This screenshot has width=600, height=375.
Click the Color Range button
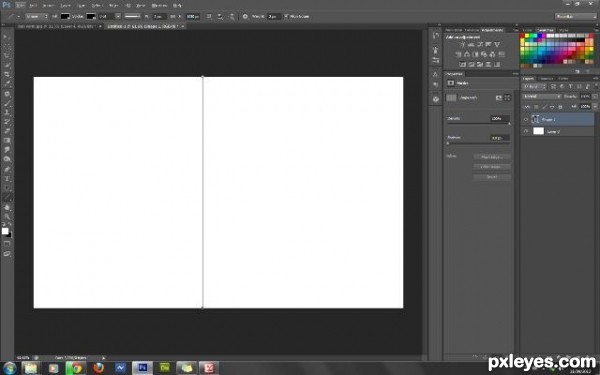[492, 167]
